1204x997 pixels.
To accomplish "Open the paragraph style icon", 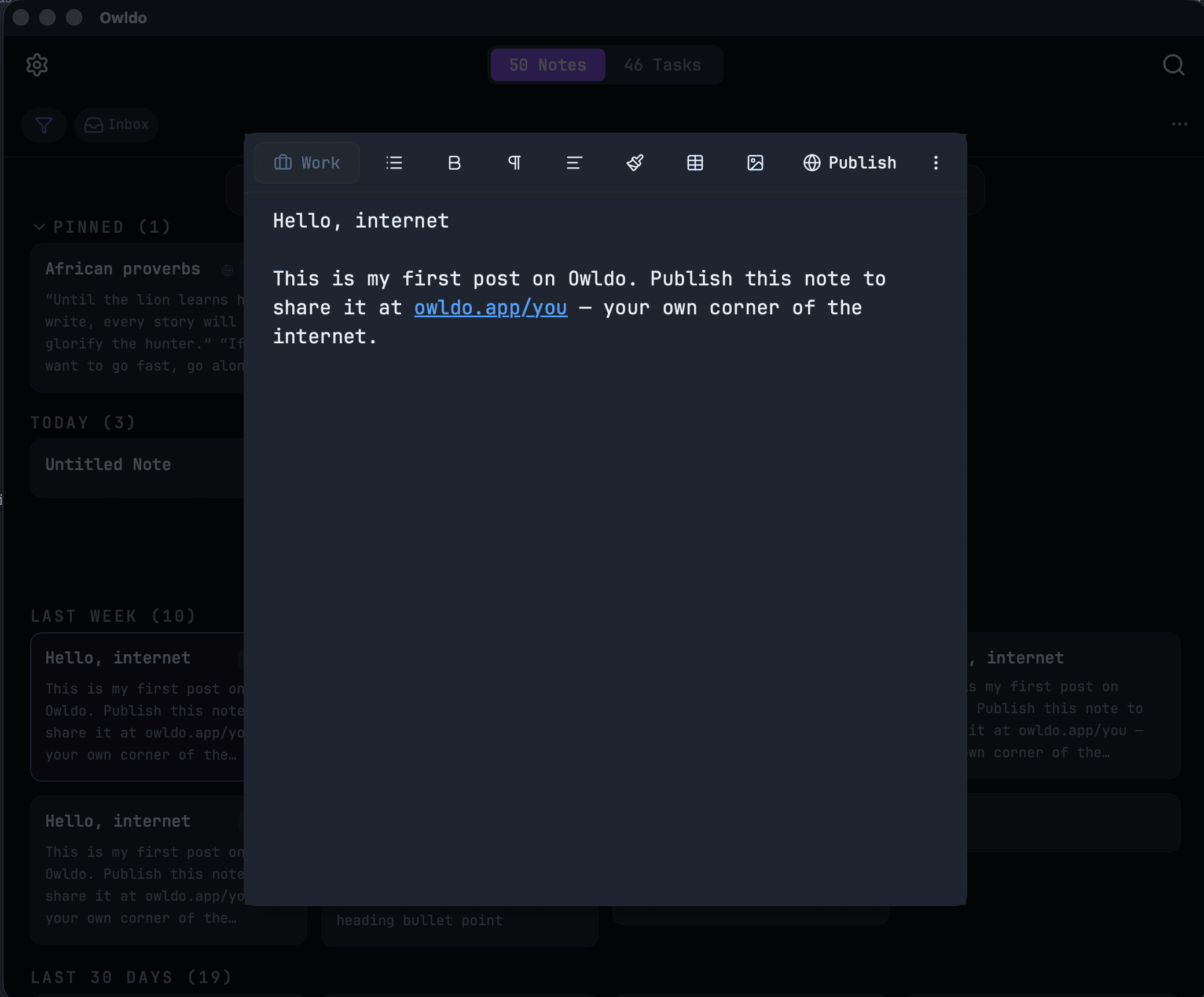I will [x=515, y=163].
